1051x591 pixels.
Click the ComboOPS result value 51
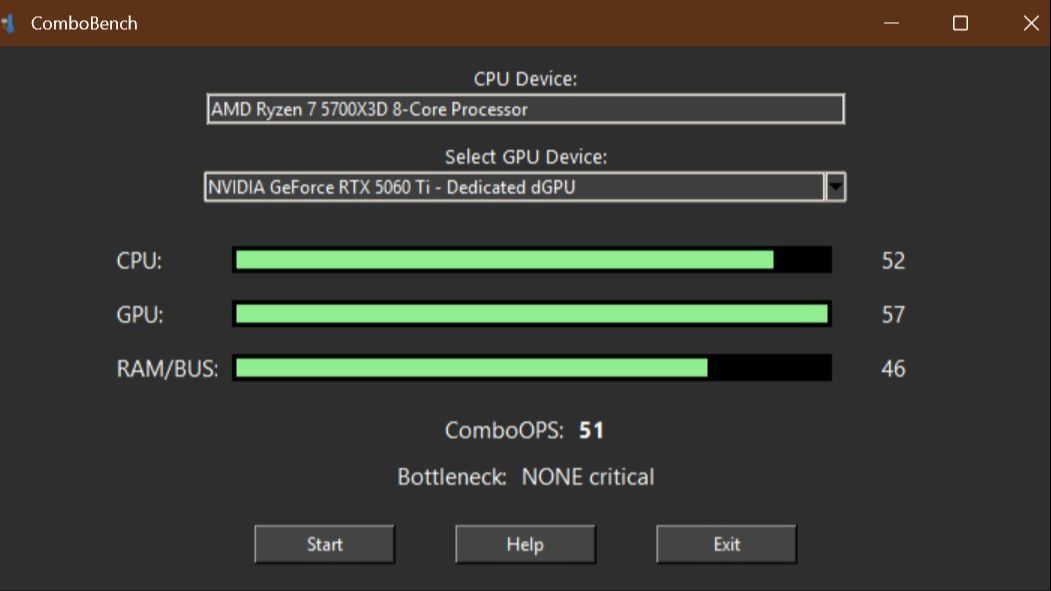tap(592, 431)
